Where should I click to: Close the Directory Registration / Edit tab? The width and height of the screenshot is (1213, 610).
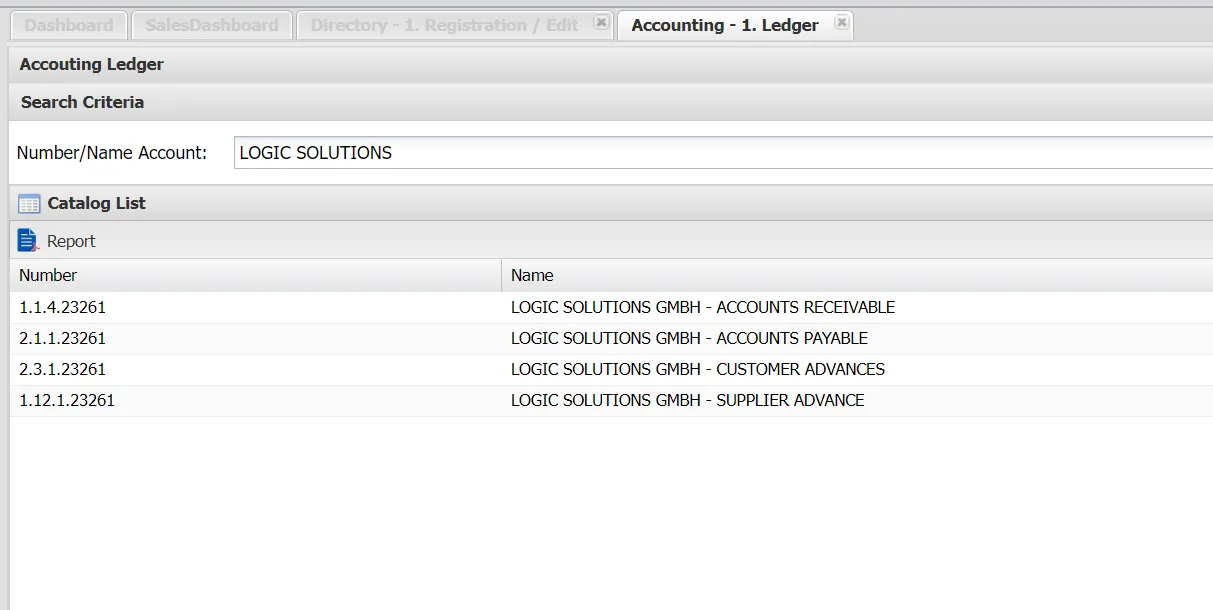600,22
